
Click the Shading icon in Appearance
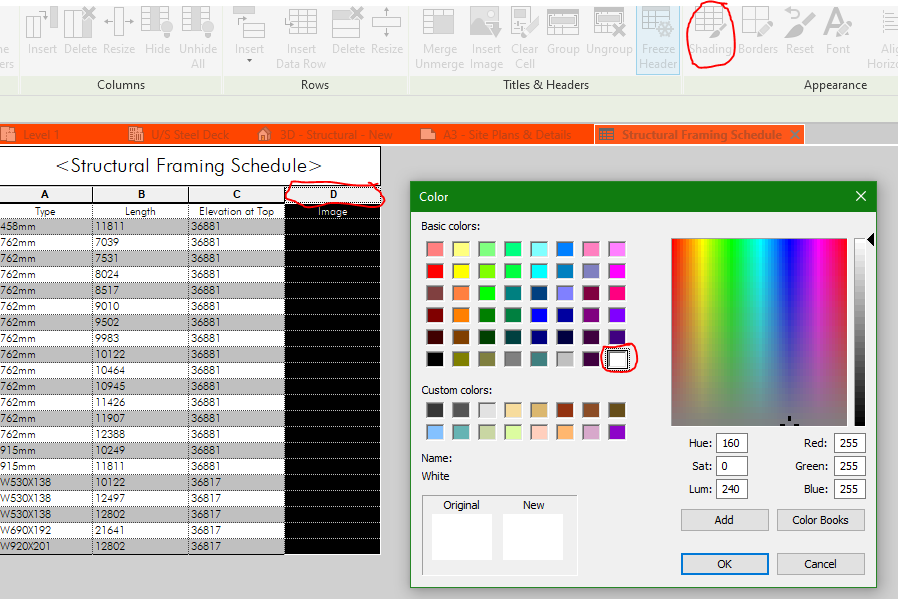710,23
